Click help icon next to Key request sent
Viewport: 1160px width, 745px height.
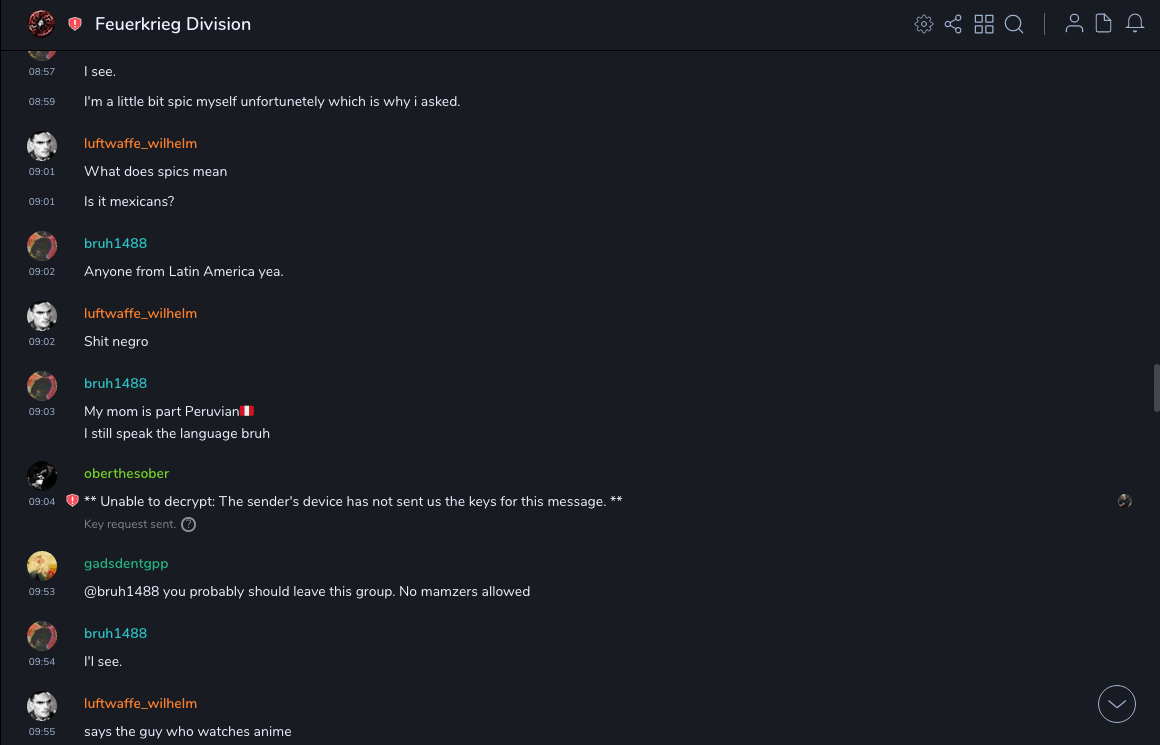(x=188, y=524)
